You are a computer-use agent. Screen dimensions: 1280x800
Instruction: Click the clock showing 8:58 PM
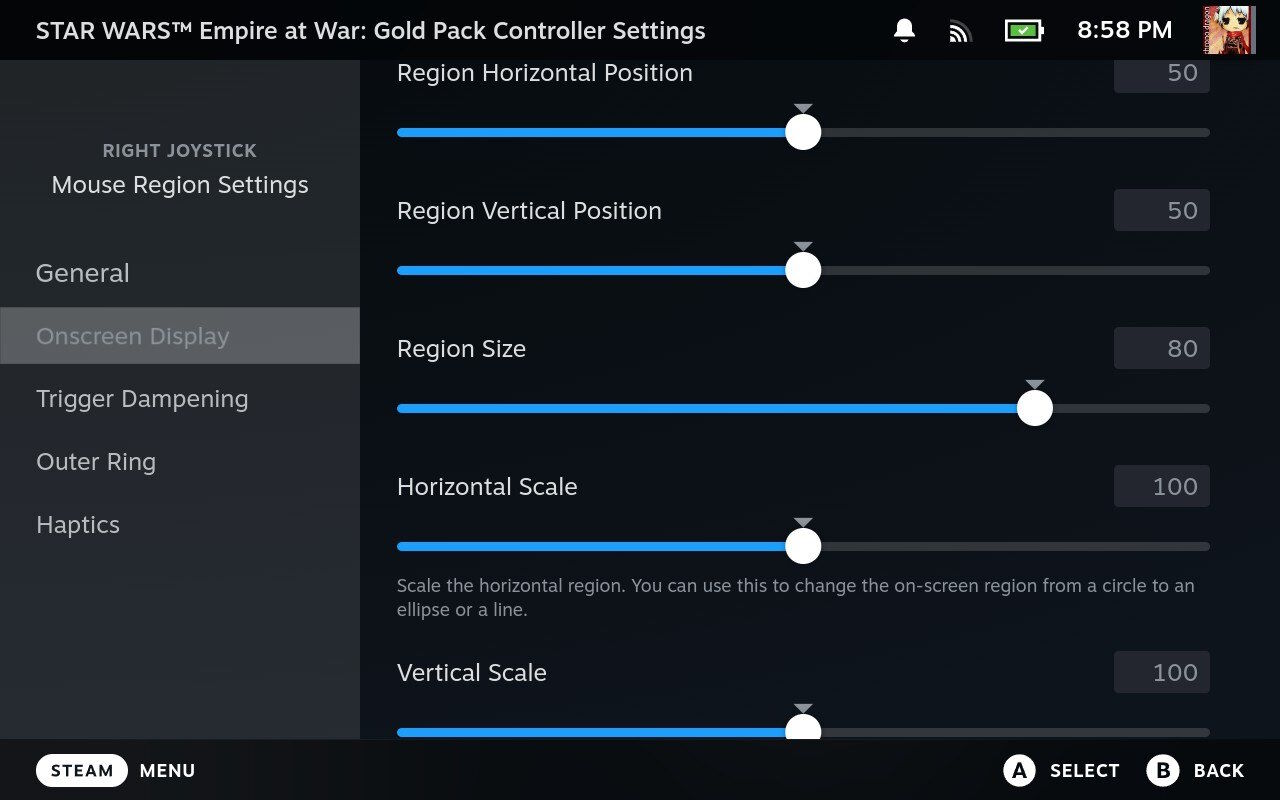pyautogui.click(x=1124, y=30)
